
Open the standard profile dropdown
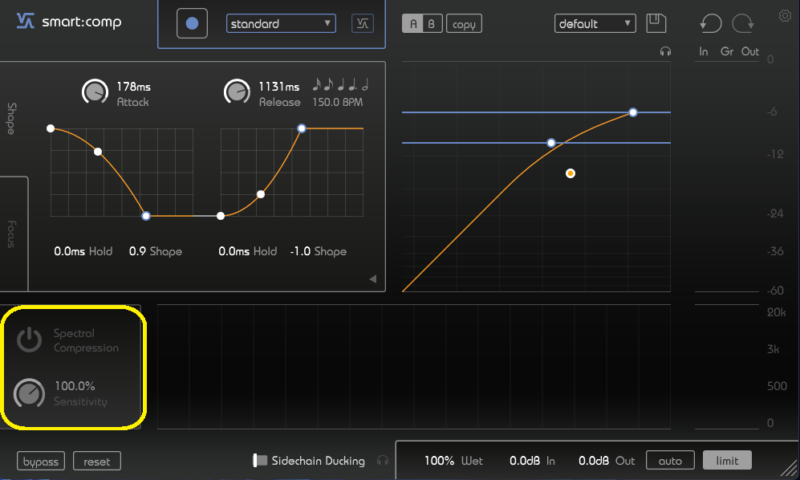click(281, 24)
